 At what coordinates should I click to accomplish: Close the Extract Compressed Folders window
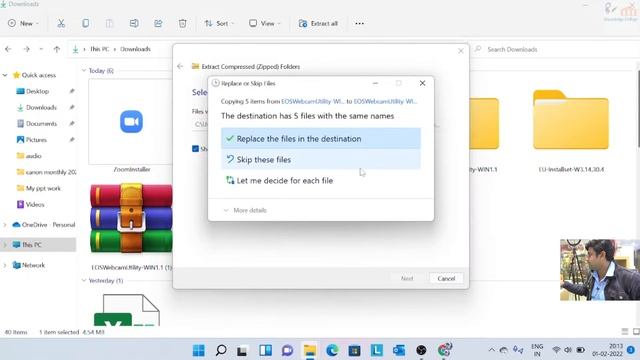(x=460, y=51)
